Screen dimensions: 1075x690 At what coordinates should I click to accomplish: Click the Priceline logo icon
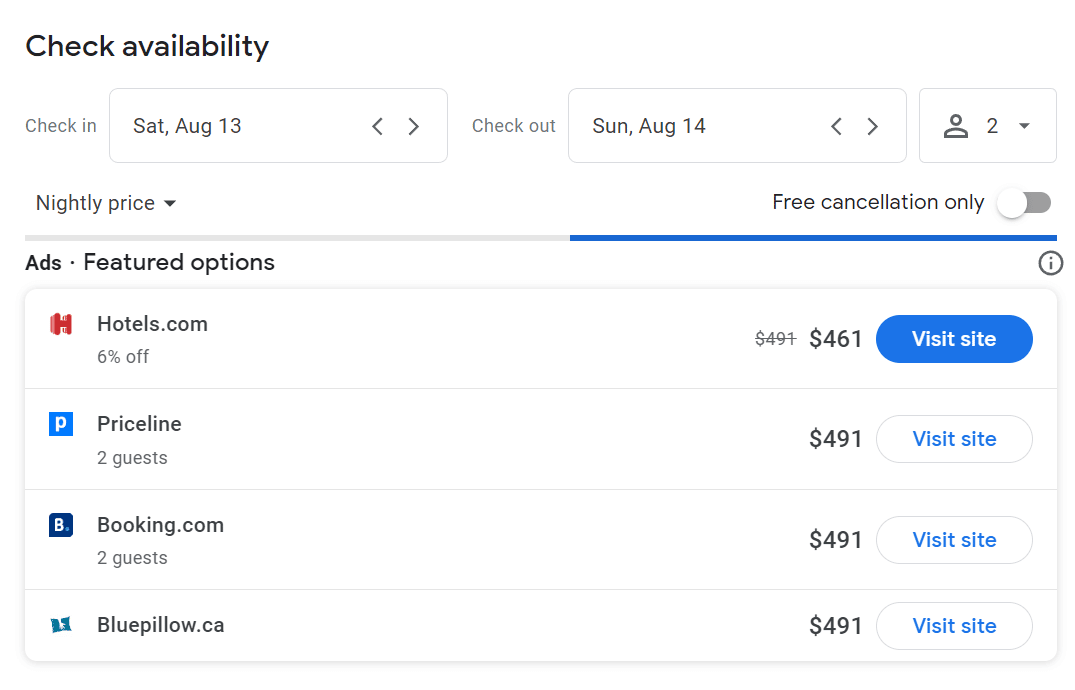[61, 424]
